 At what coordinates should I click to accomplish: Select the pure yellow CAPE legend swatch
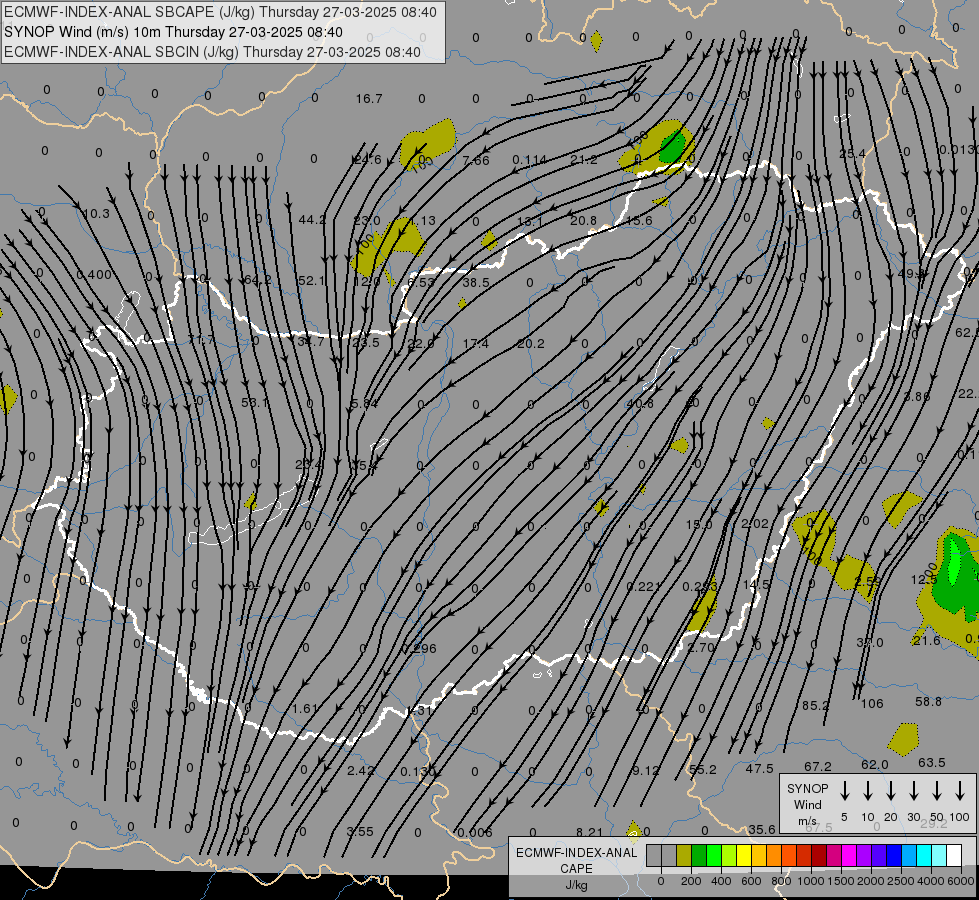tap(744, 856)
